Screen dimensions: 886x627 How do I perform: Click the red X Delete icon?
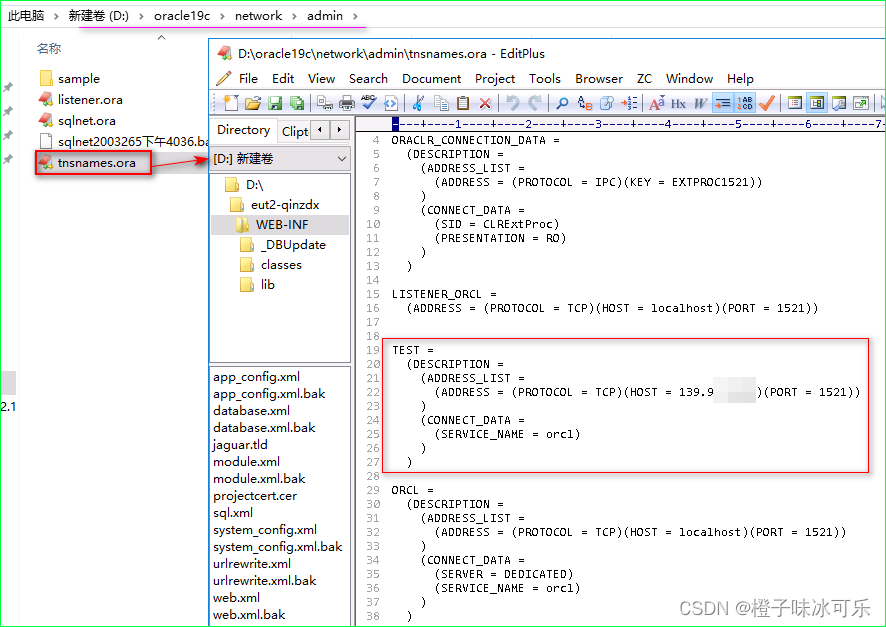tap(485, 103)
